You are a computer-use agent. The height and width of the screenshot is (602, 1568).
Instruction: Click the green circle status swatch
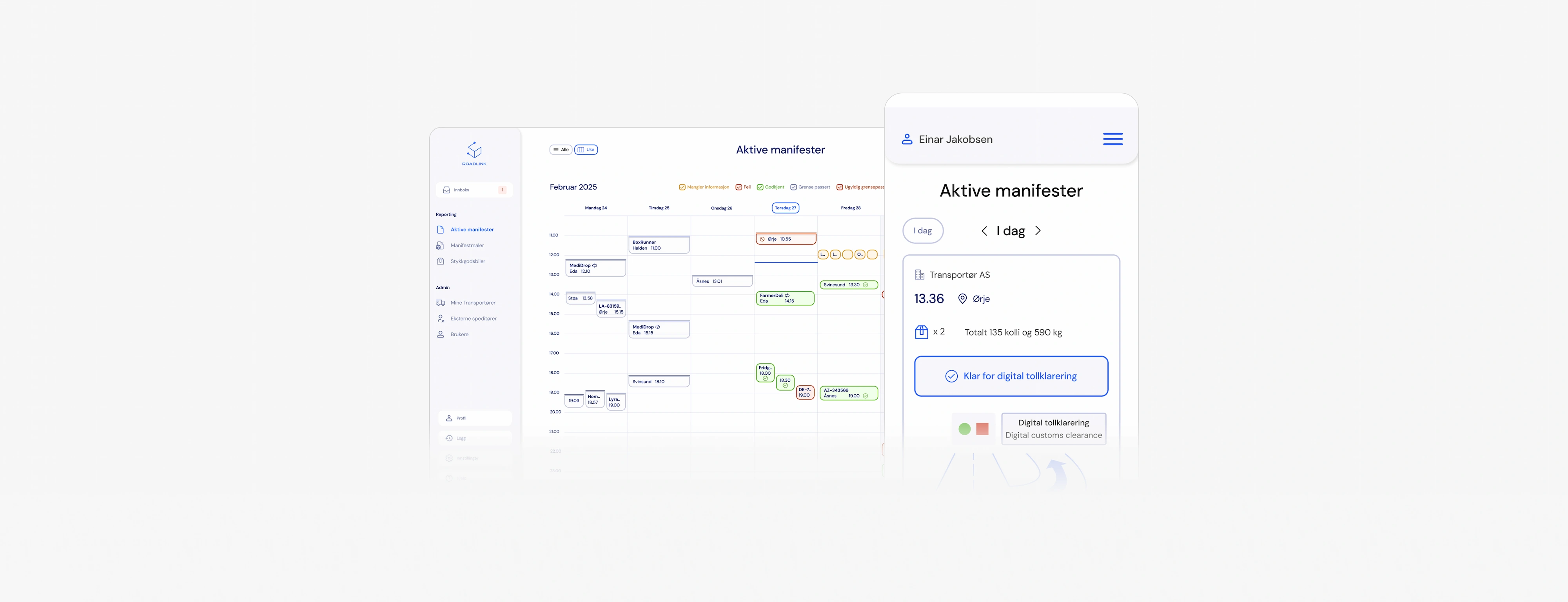click(964, 429)
